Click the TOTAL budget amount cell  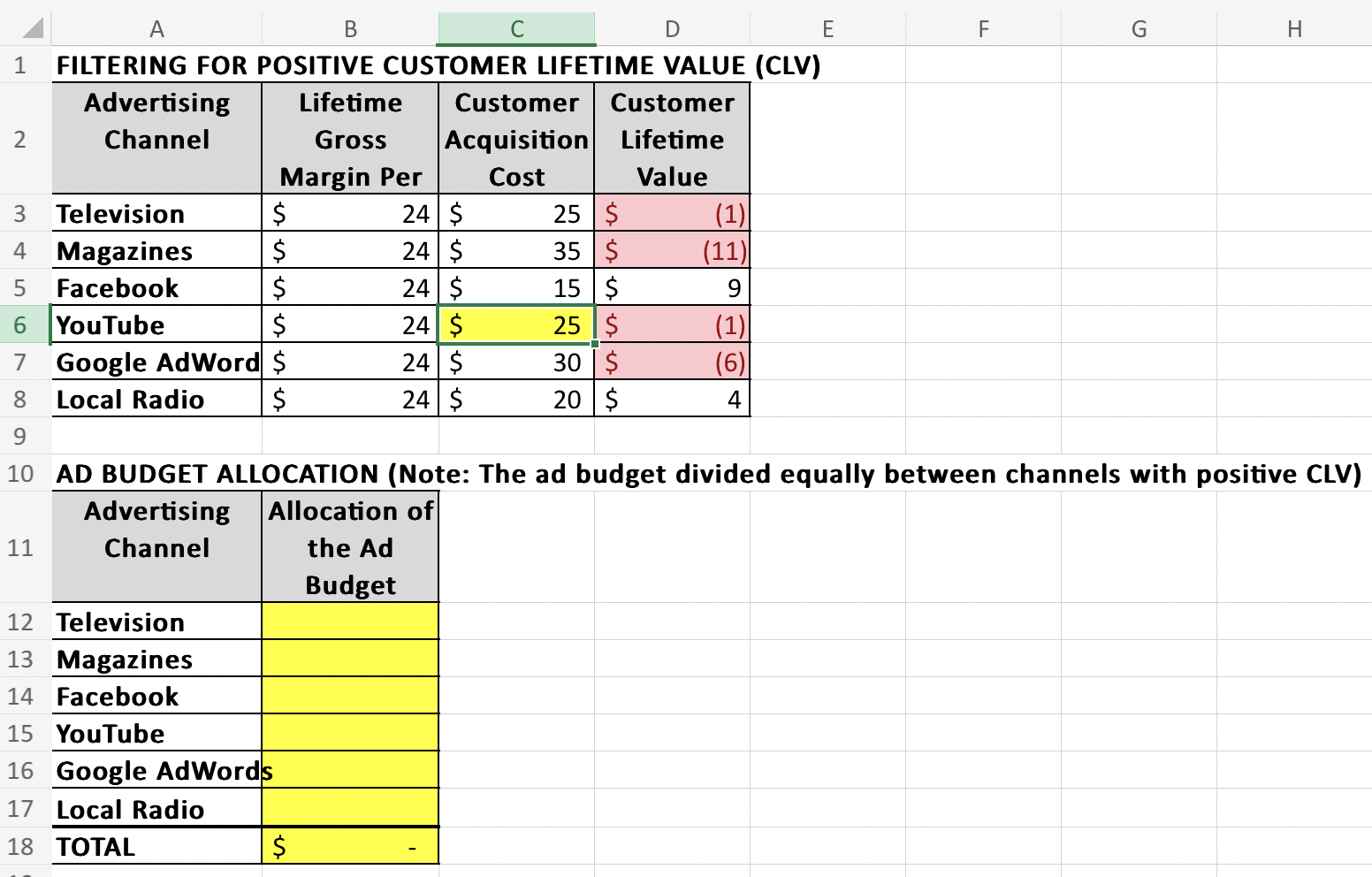(350, 846)
